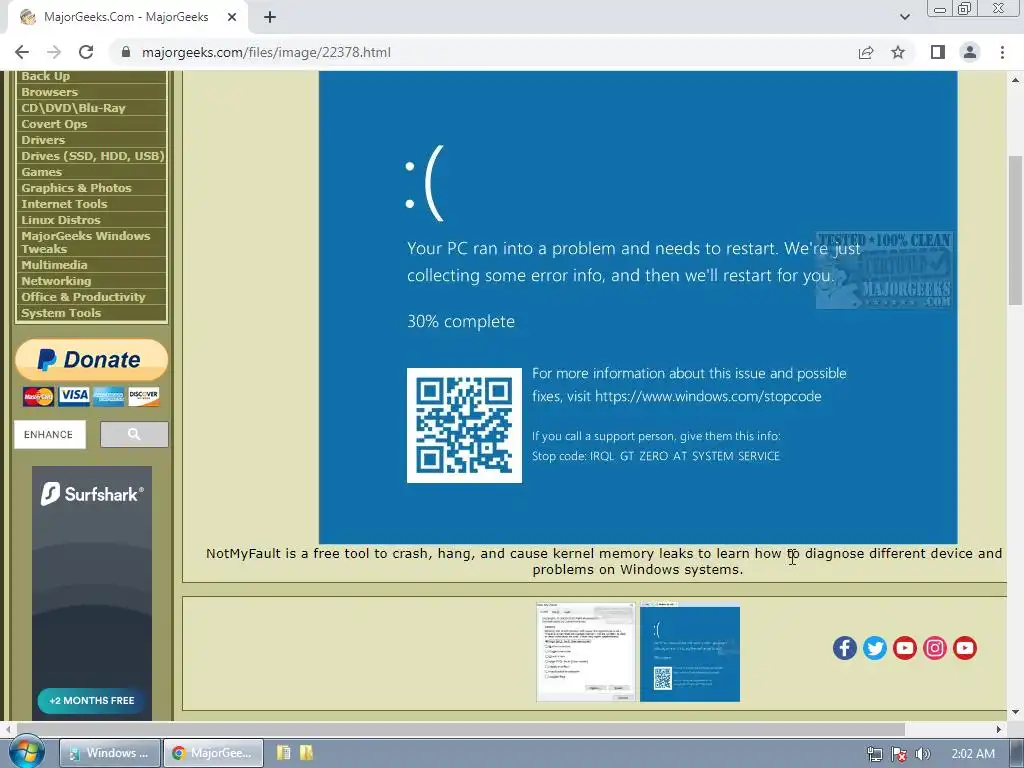Open the MajorGeeks Twitter icon
Screen dimensions: 1024x768
coord(874,648)
